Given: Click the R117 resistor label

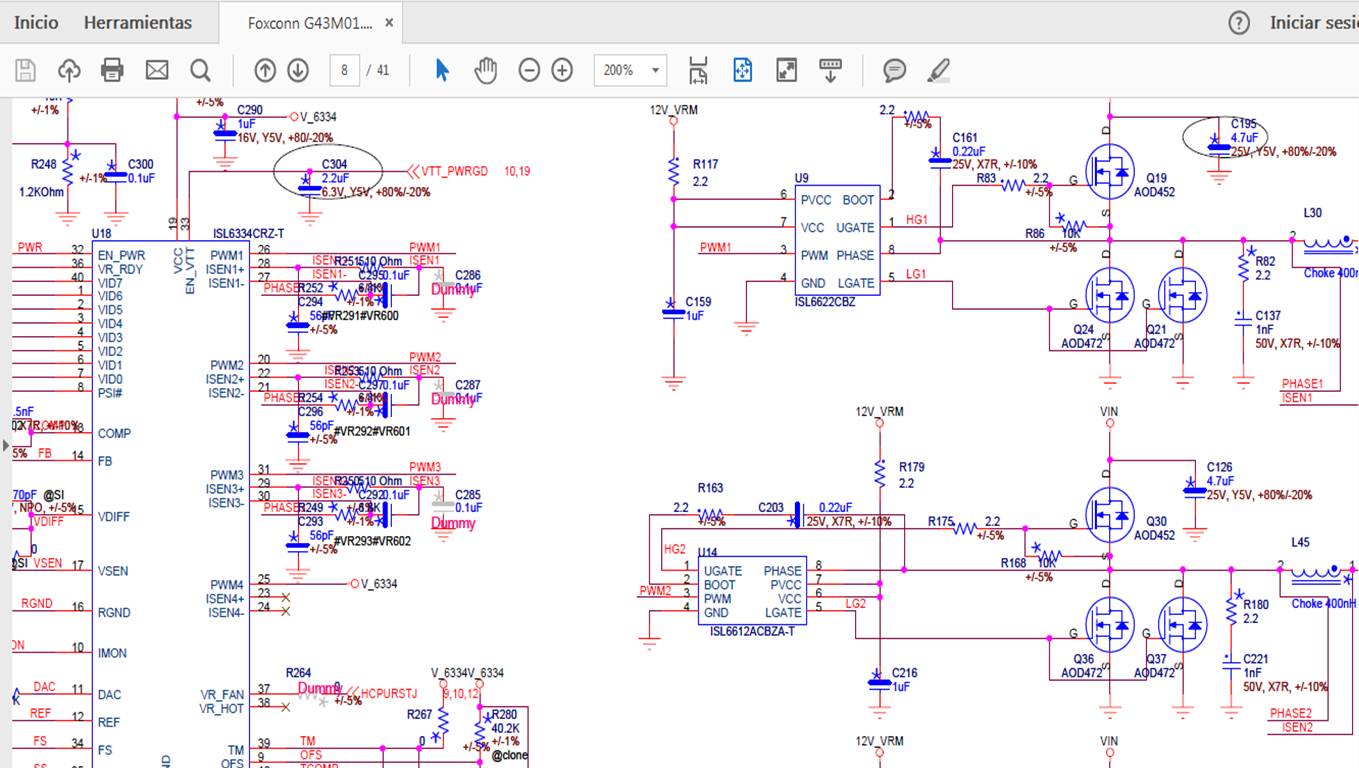Looking at the screenshot, I should pyautogui.click(x=705, y=165).
